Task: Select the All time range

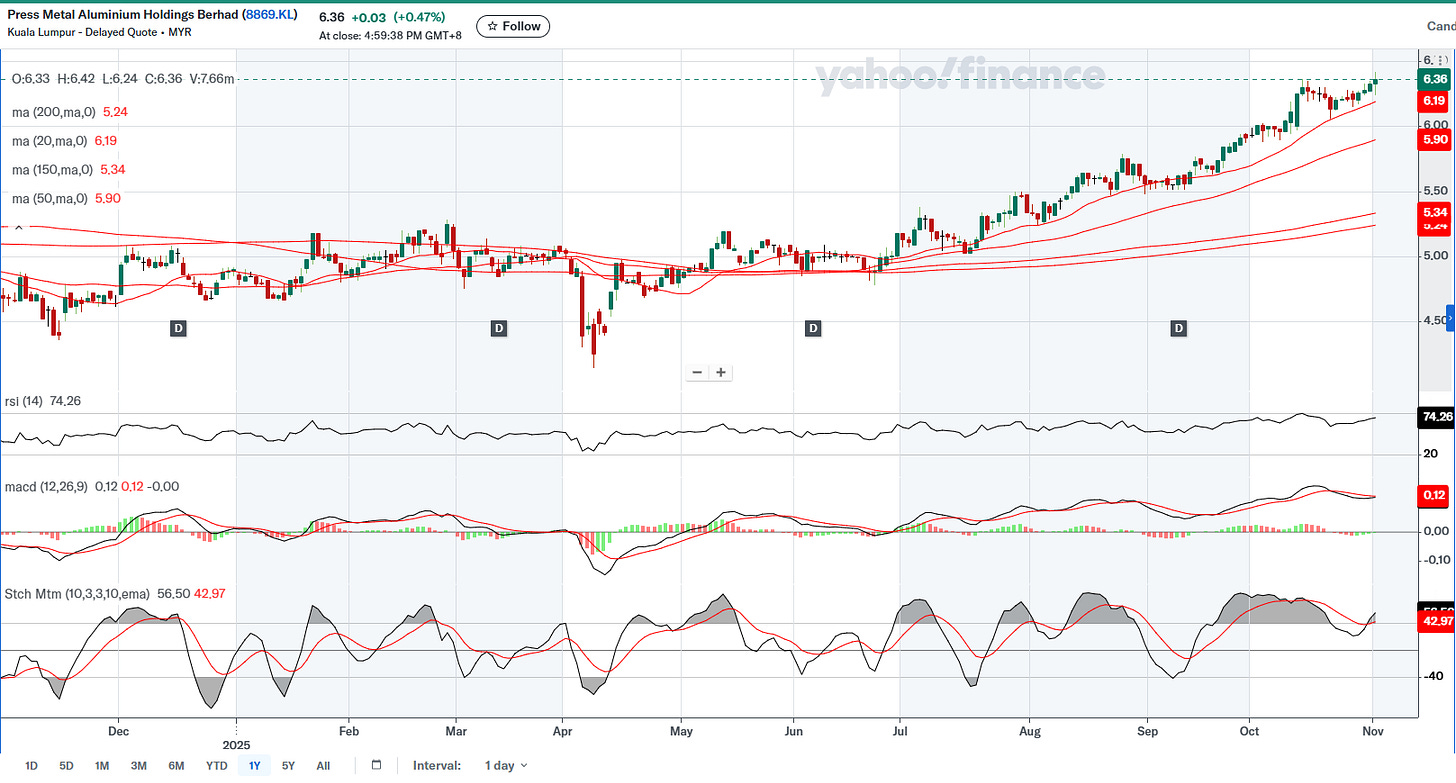Action: click(x=323, y=765)
